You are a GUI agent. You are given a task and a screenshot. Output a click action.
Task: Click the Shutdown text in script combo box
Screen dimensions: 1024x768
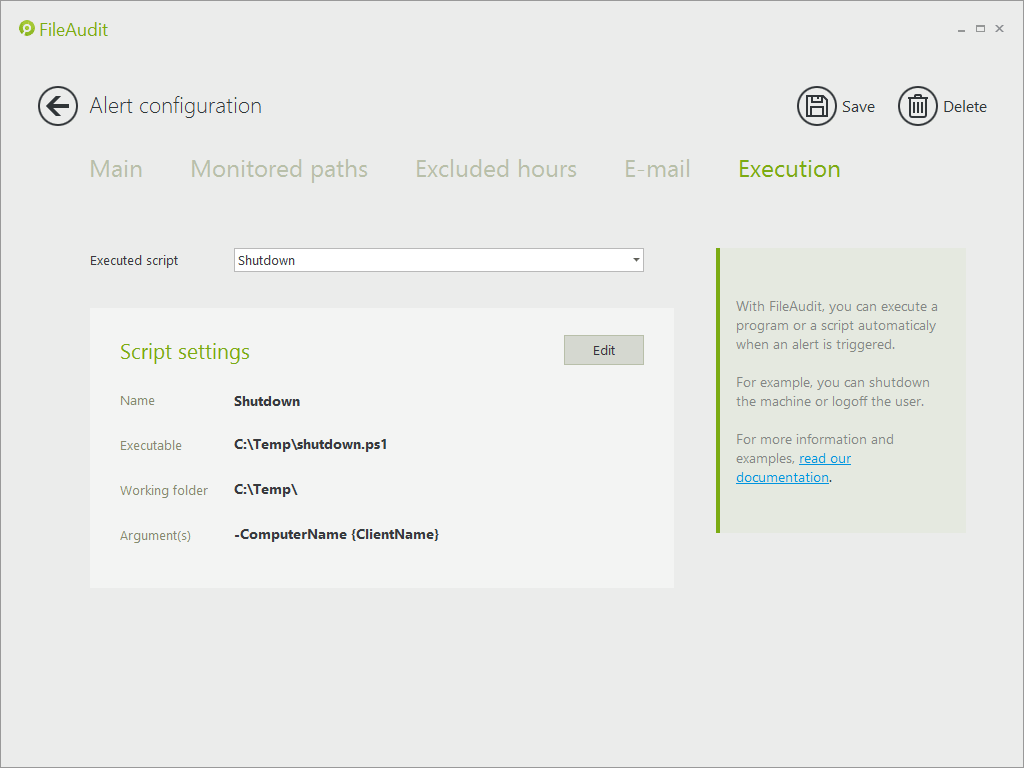[x=267, y=261]
